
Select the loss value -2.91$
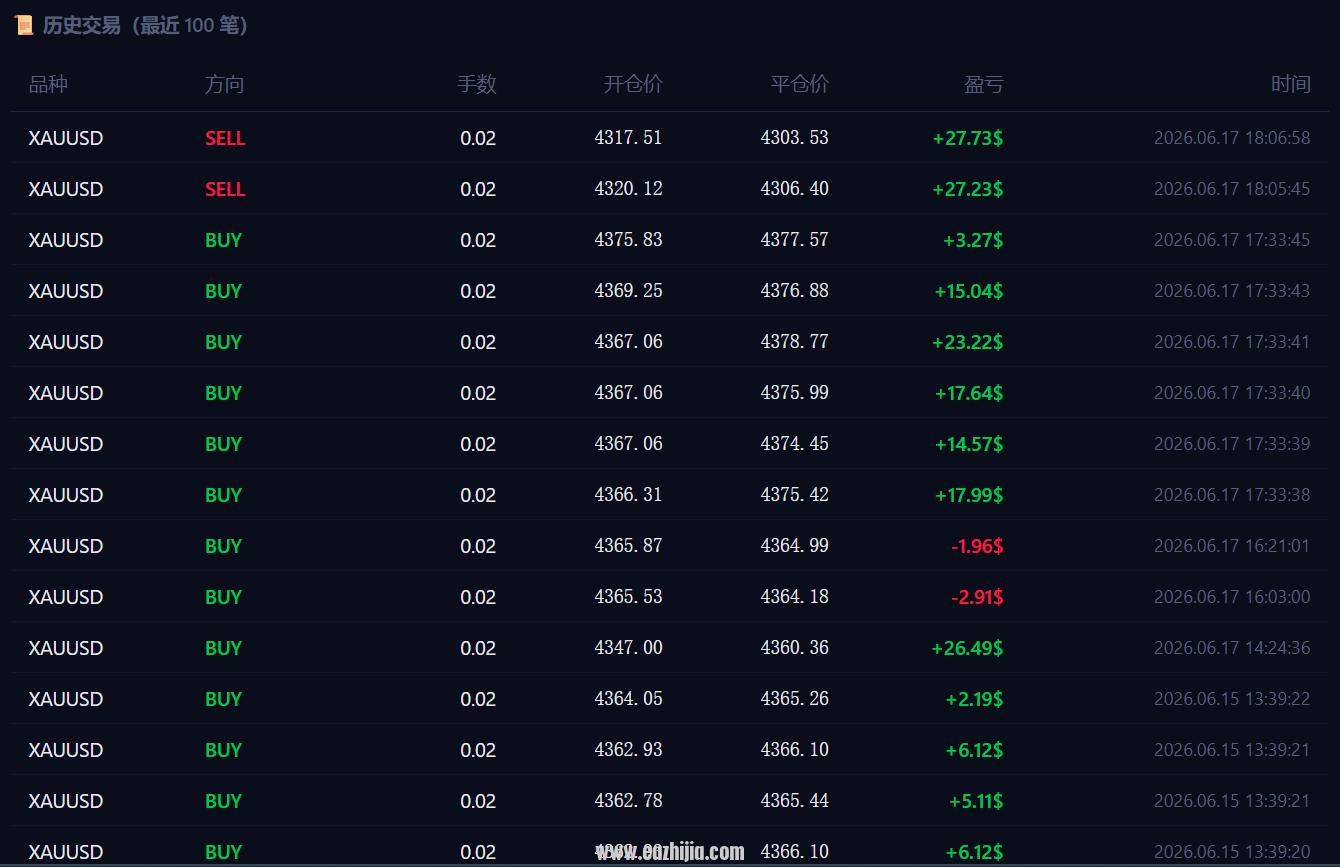point(977,597)
